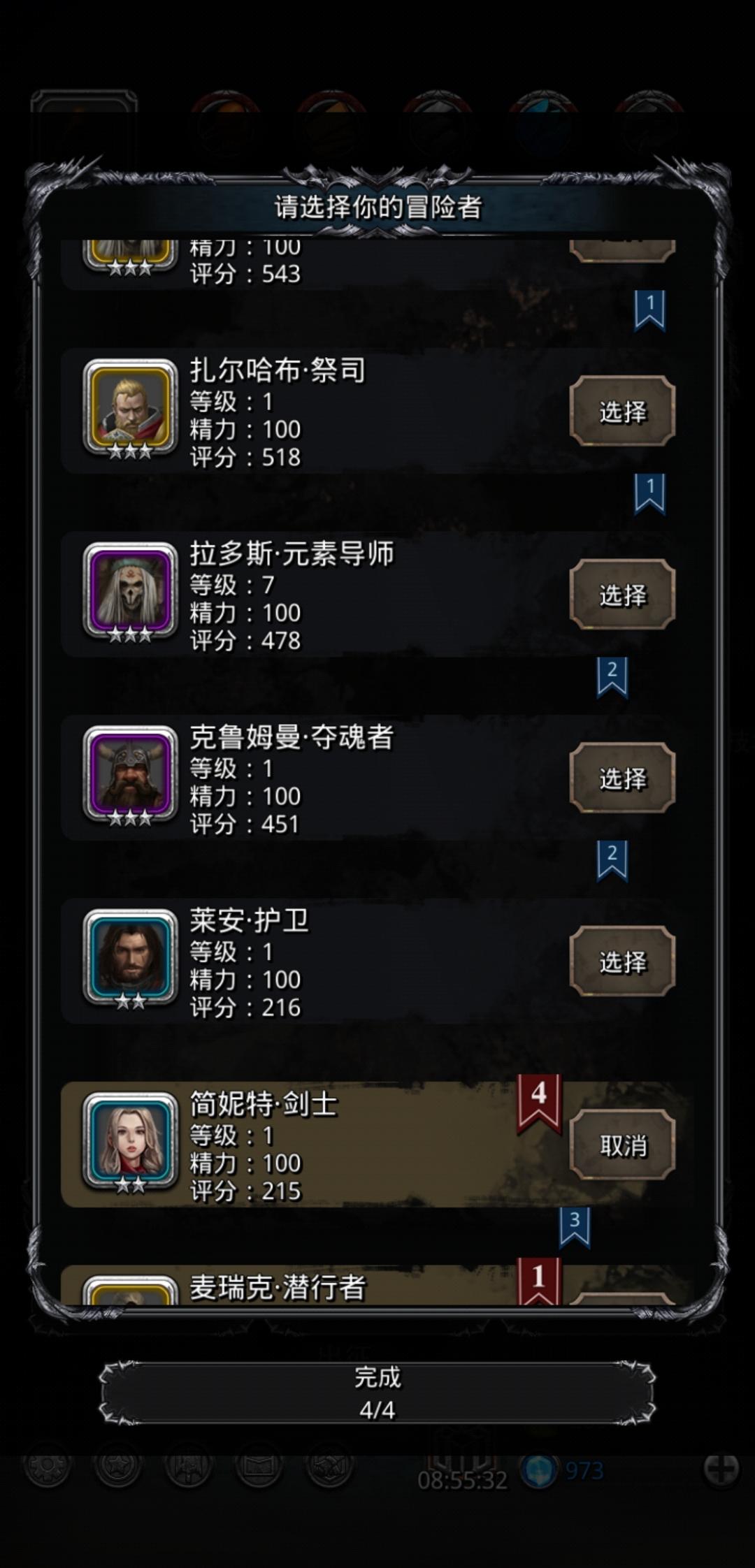
Task: Open 简妮特·剑士 portrait icon
Action: pyautogui.click(x=130, y=1142)
